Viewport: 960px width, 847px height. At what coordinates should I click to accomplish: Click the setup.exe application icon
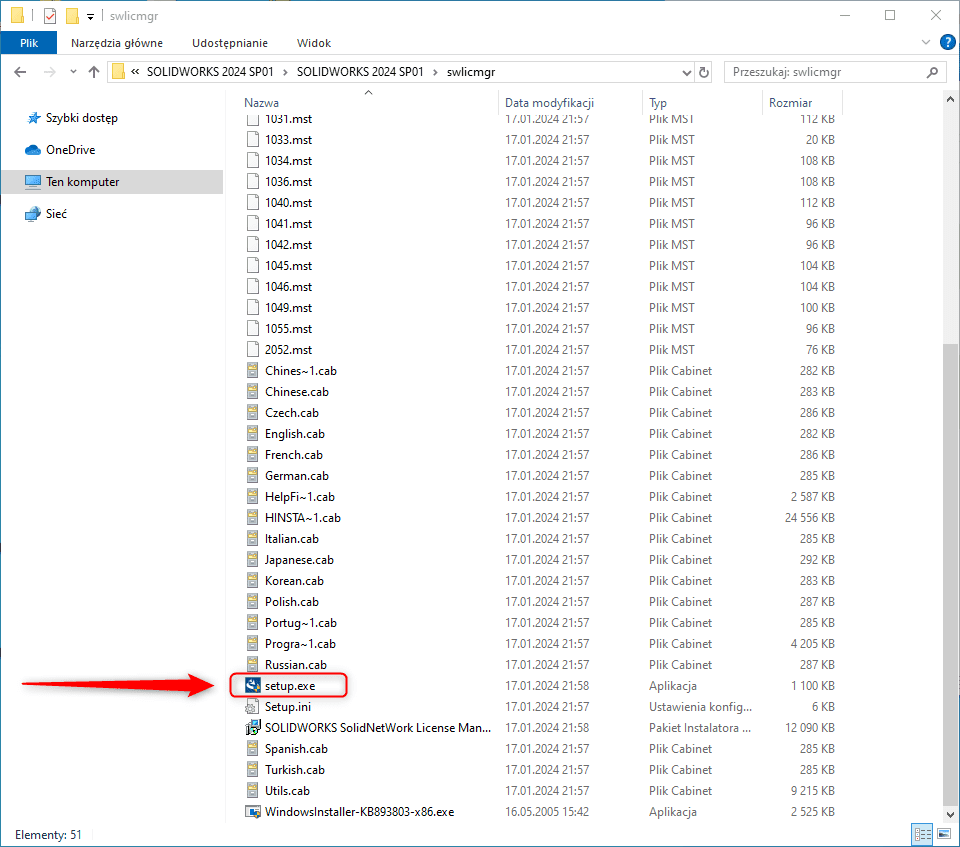click(252, 685)
